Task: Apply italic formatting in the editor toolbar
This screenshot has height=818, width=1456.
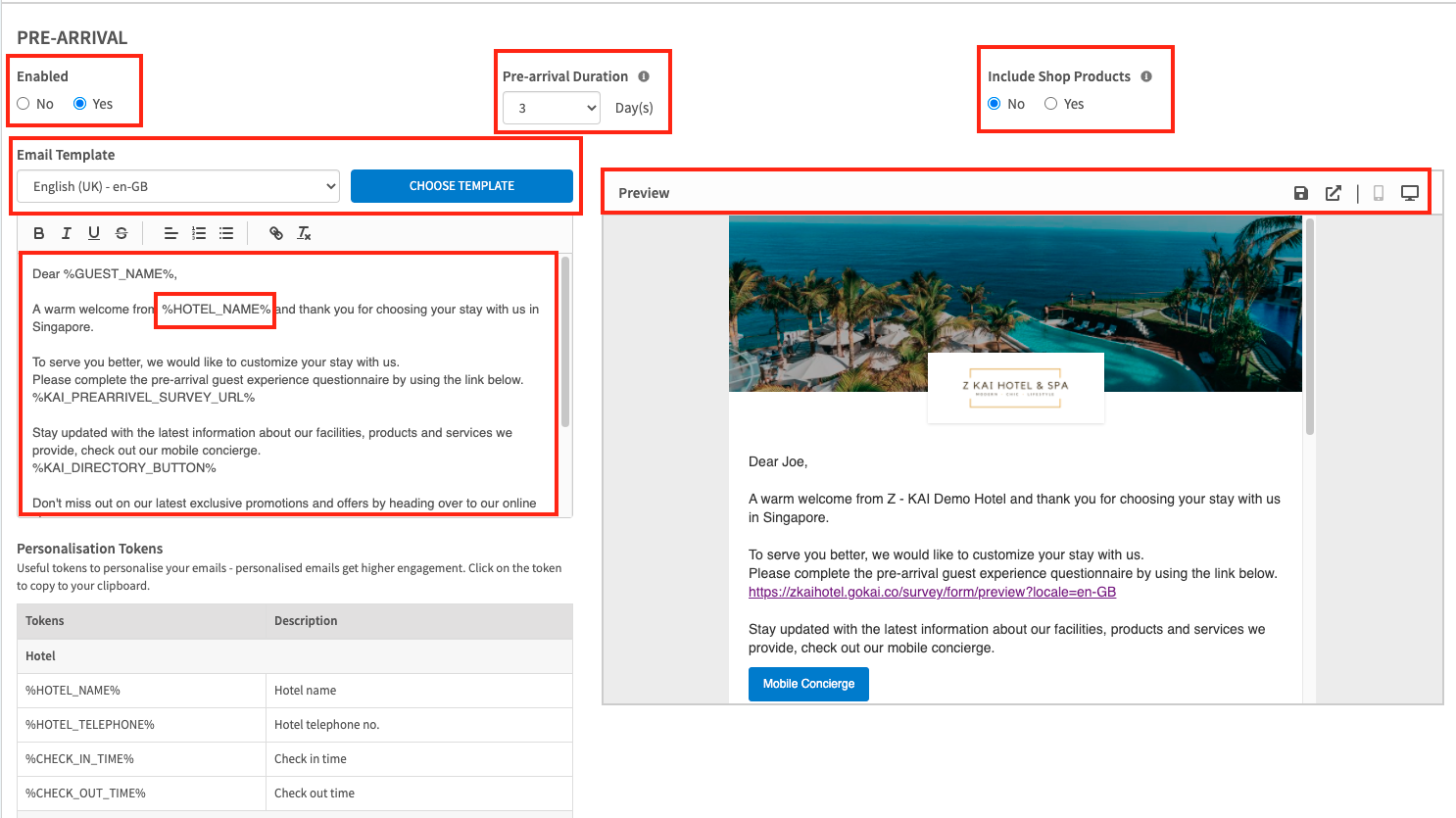Action: 67,233
